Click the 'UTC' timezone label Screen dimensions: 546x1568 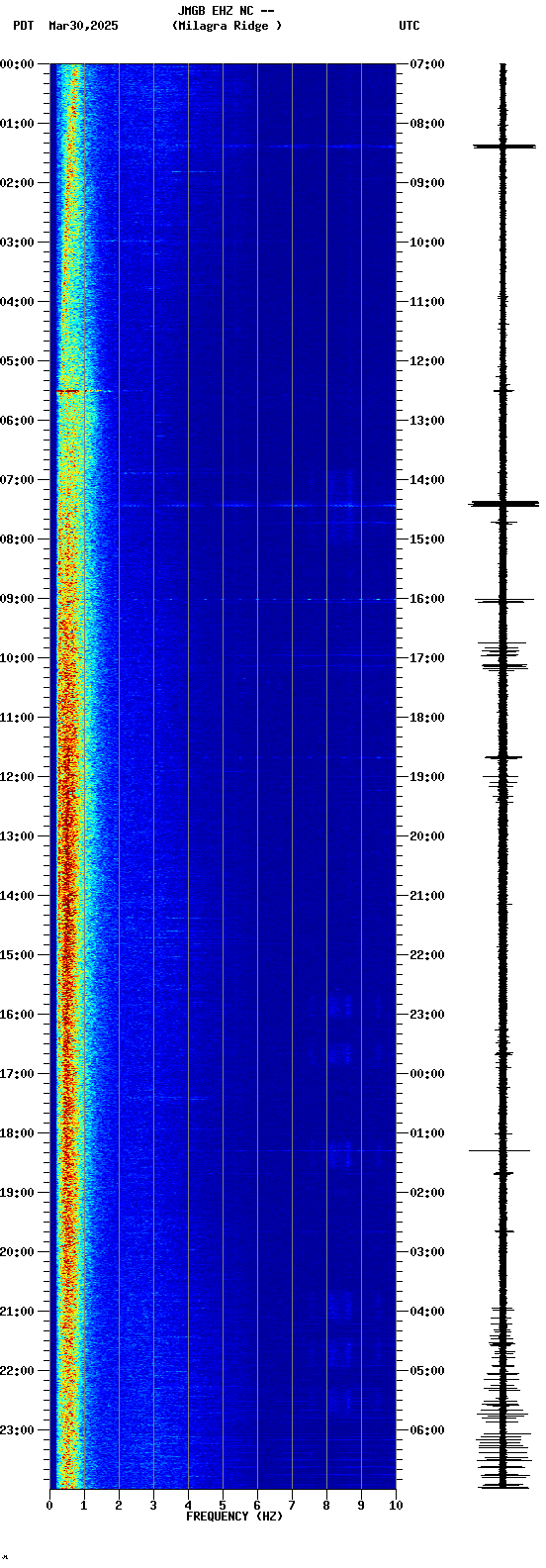point(409,26)
